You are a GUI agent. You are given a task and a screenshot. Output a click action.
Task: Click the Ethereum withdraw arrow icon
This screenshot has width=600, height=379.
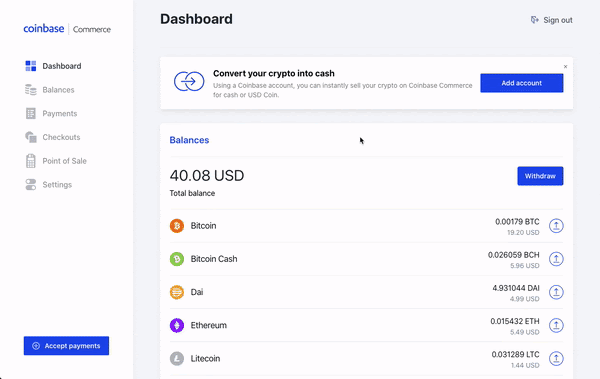pos(556,325)
